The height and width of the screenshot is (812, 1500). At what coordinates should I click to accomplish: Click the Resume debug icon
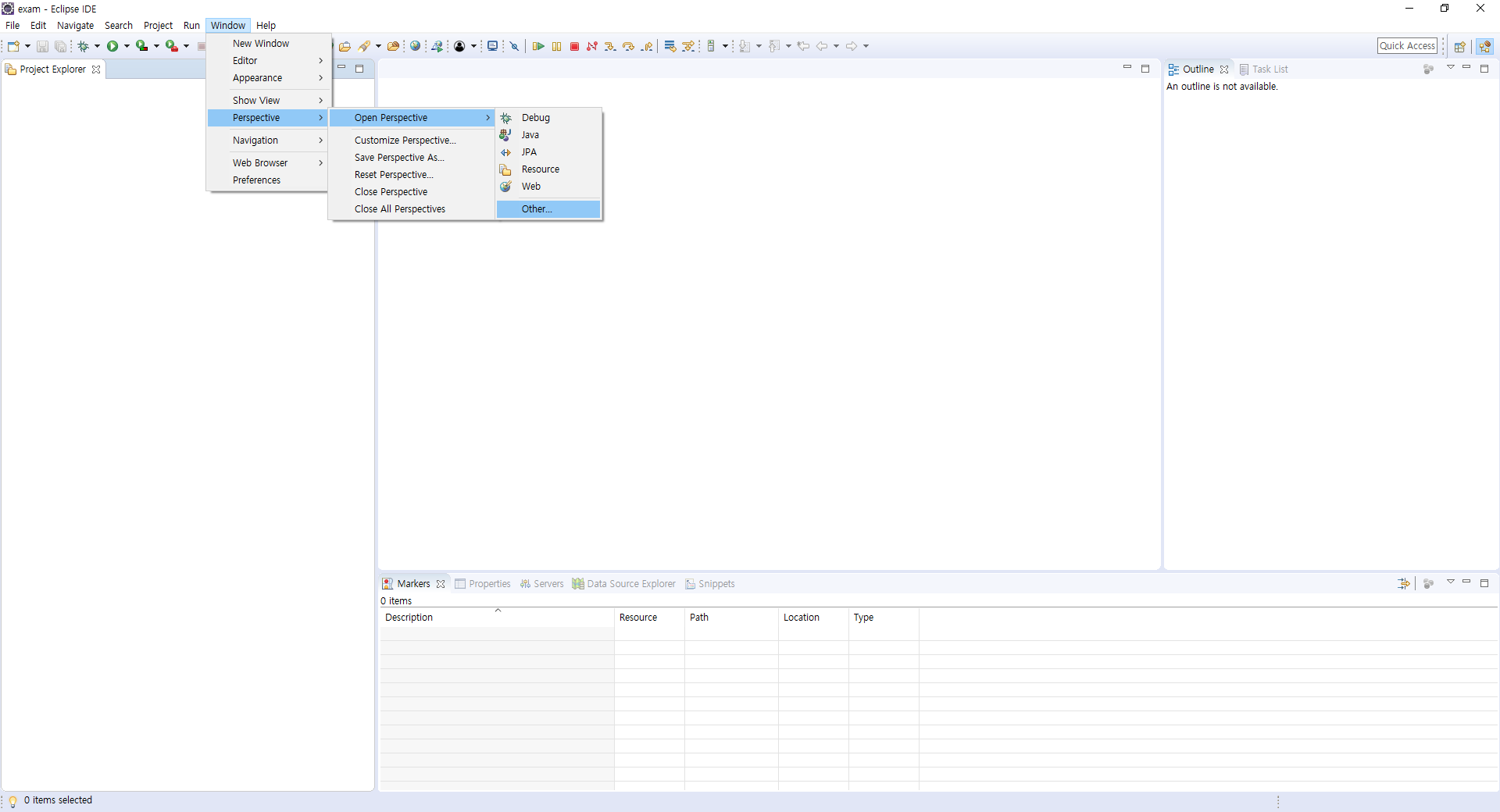click(x=538, y=46)
